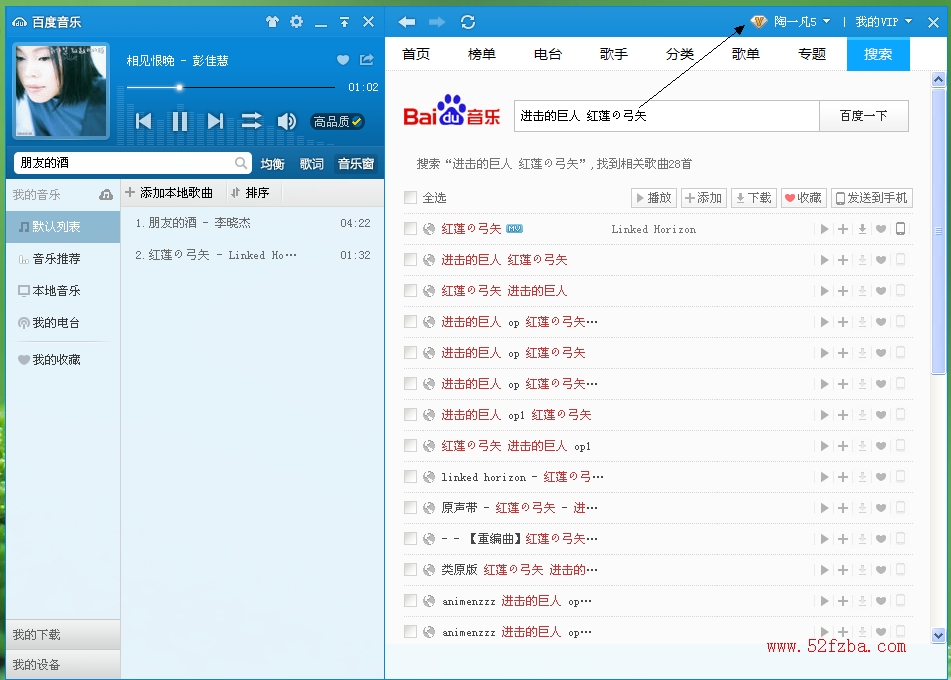Switch to the 分类 tab
The image size is (951, 680).
pos(680,54)
